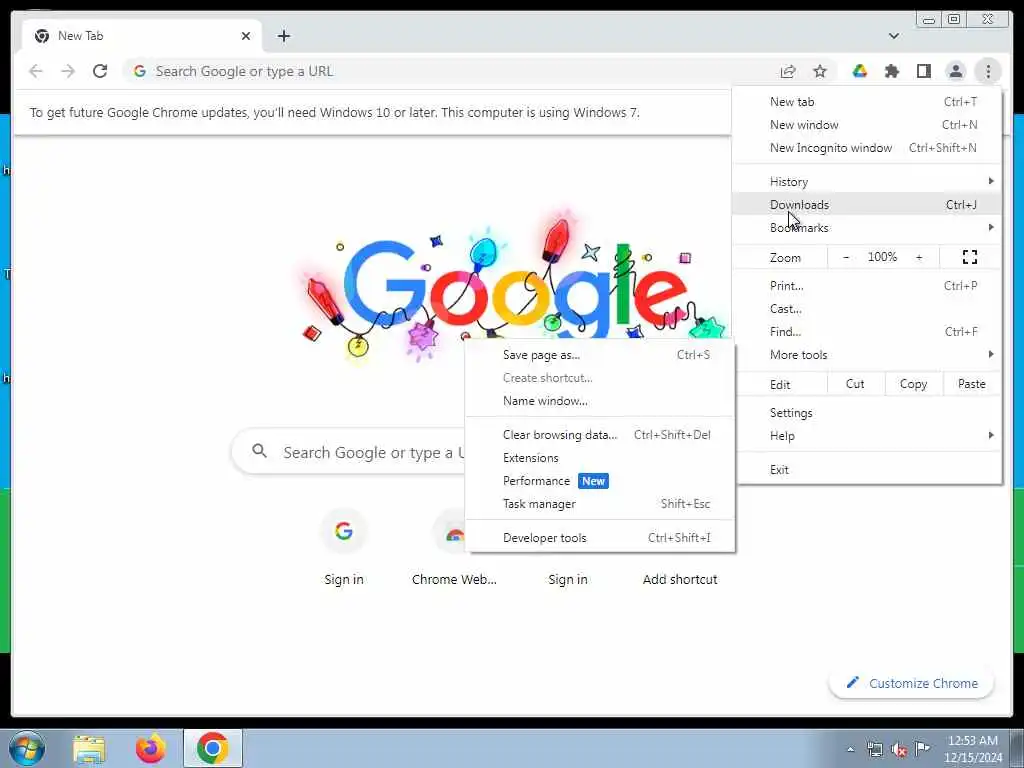Viewport: 1024px width, 768px height.
Task: Select New window menu item
Action: click(867, 125)
